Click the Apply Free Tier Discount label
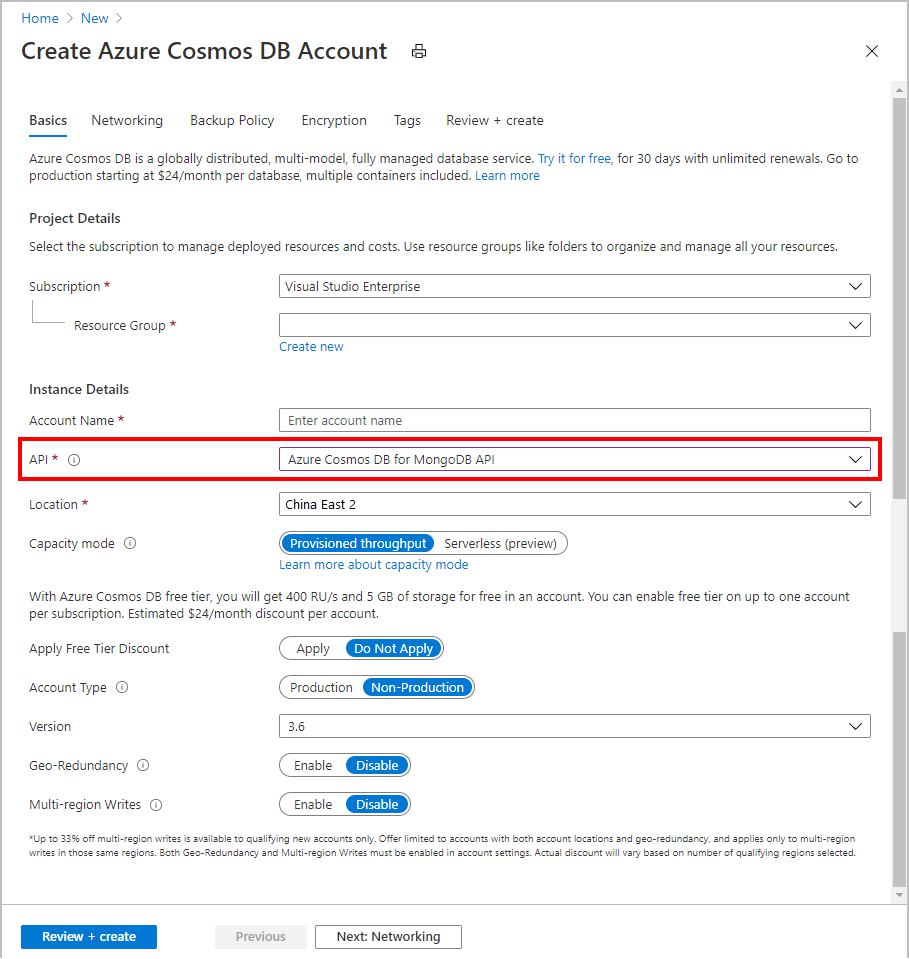 click(99, 648)
